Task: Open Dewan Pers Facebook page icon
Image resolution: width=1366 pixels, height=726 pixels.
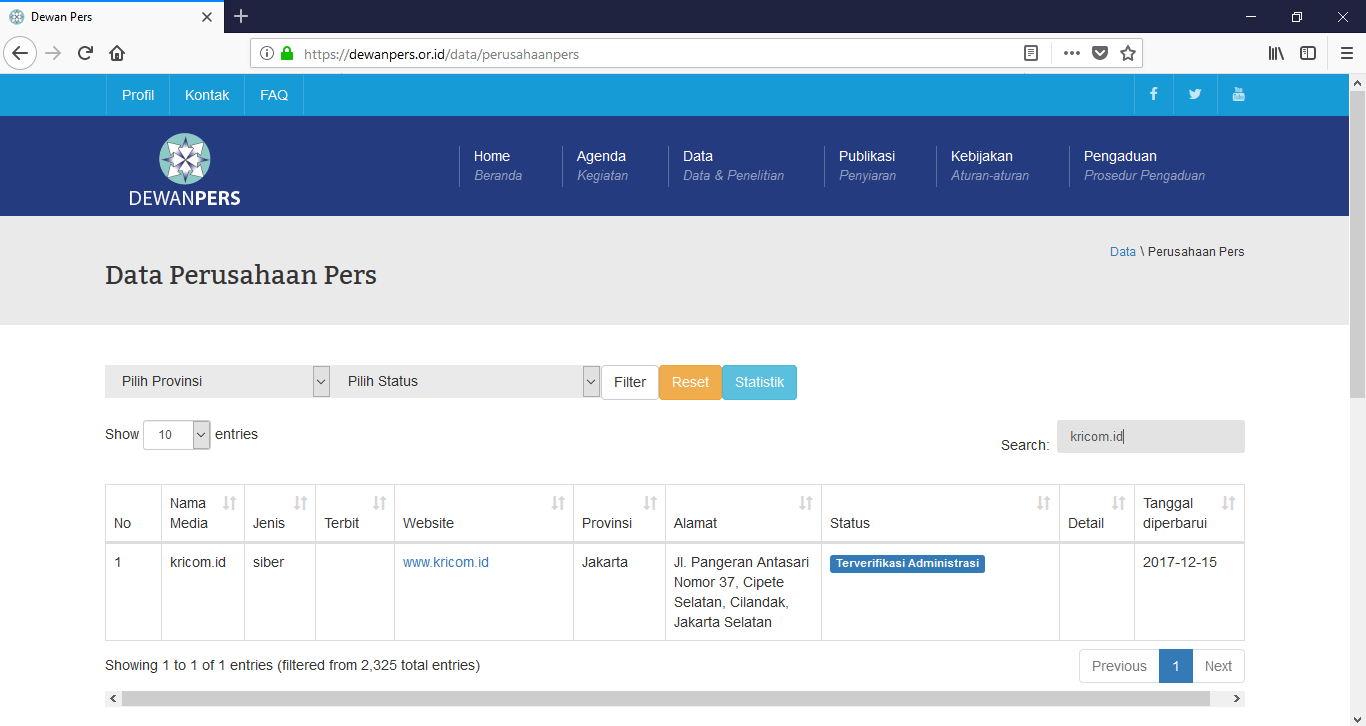Action: 1154,94
